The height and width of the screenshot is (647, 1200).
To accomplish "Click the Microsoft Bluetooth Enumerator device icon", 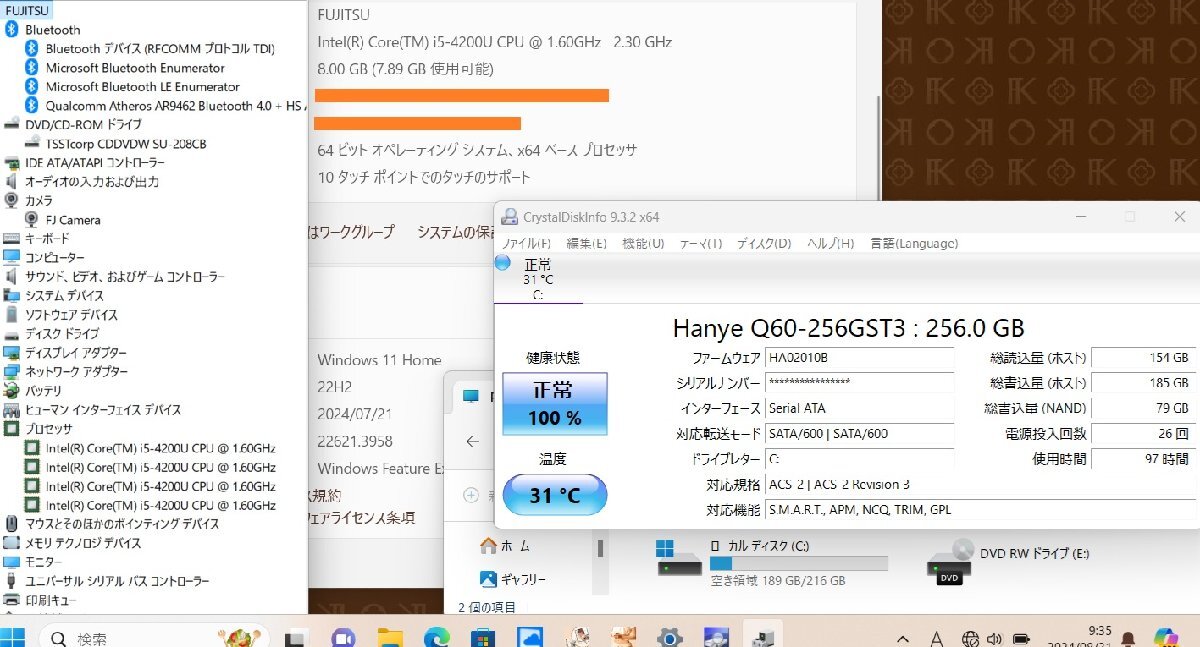I will point(32,68).
